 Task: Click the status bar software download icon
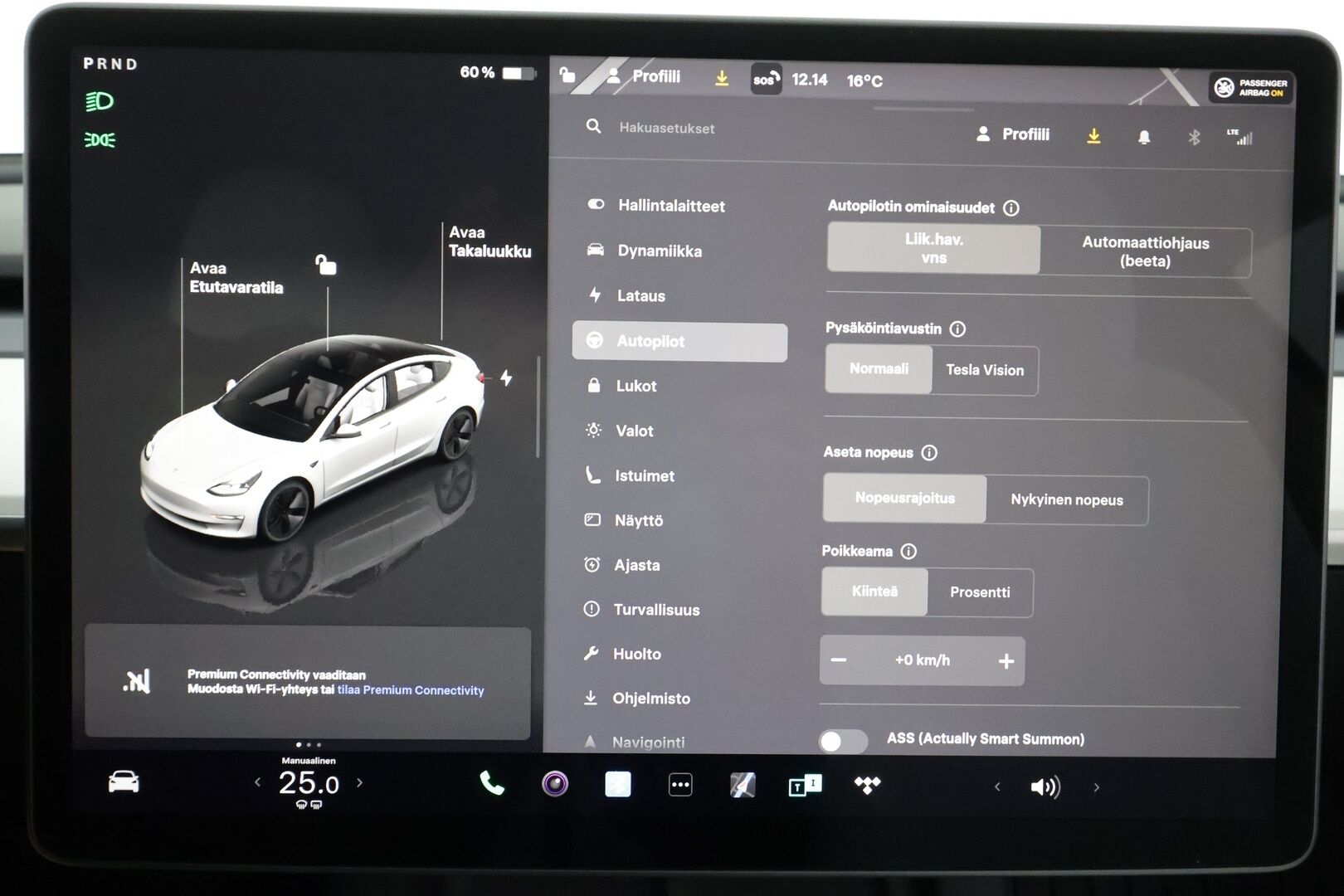click(722, 78)
